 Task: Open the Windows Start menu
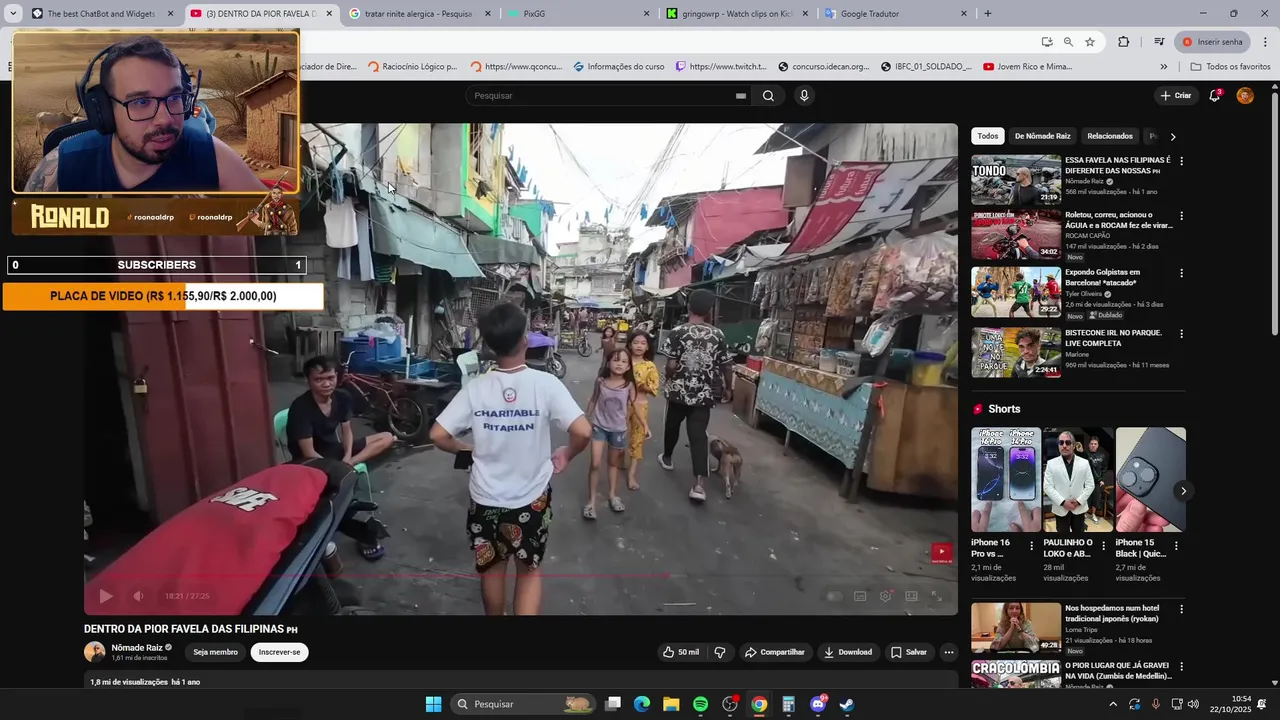coord(433,704)
